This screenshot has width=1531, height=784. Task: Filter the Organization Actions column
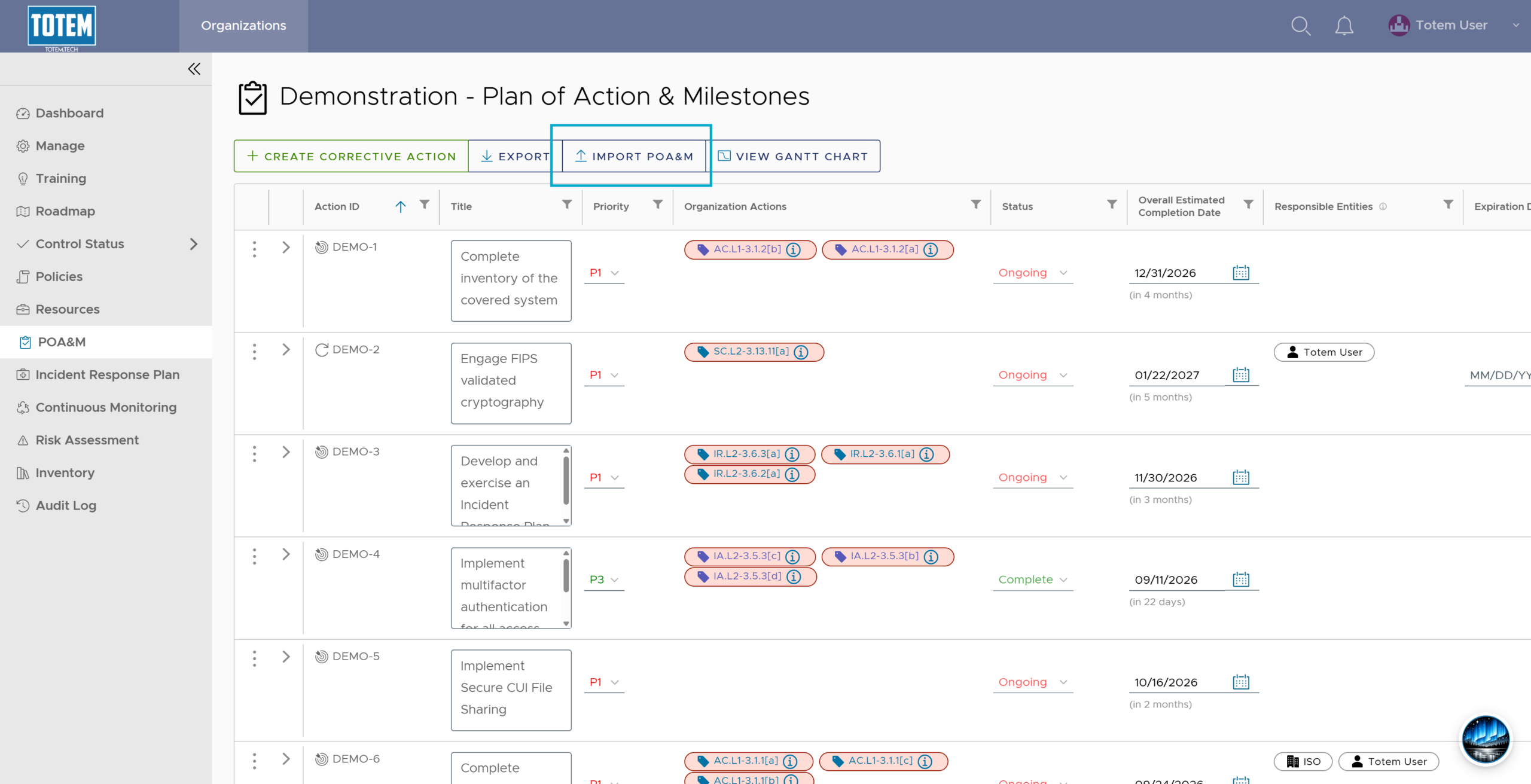click(x=976, y=205)
